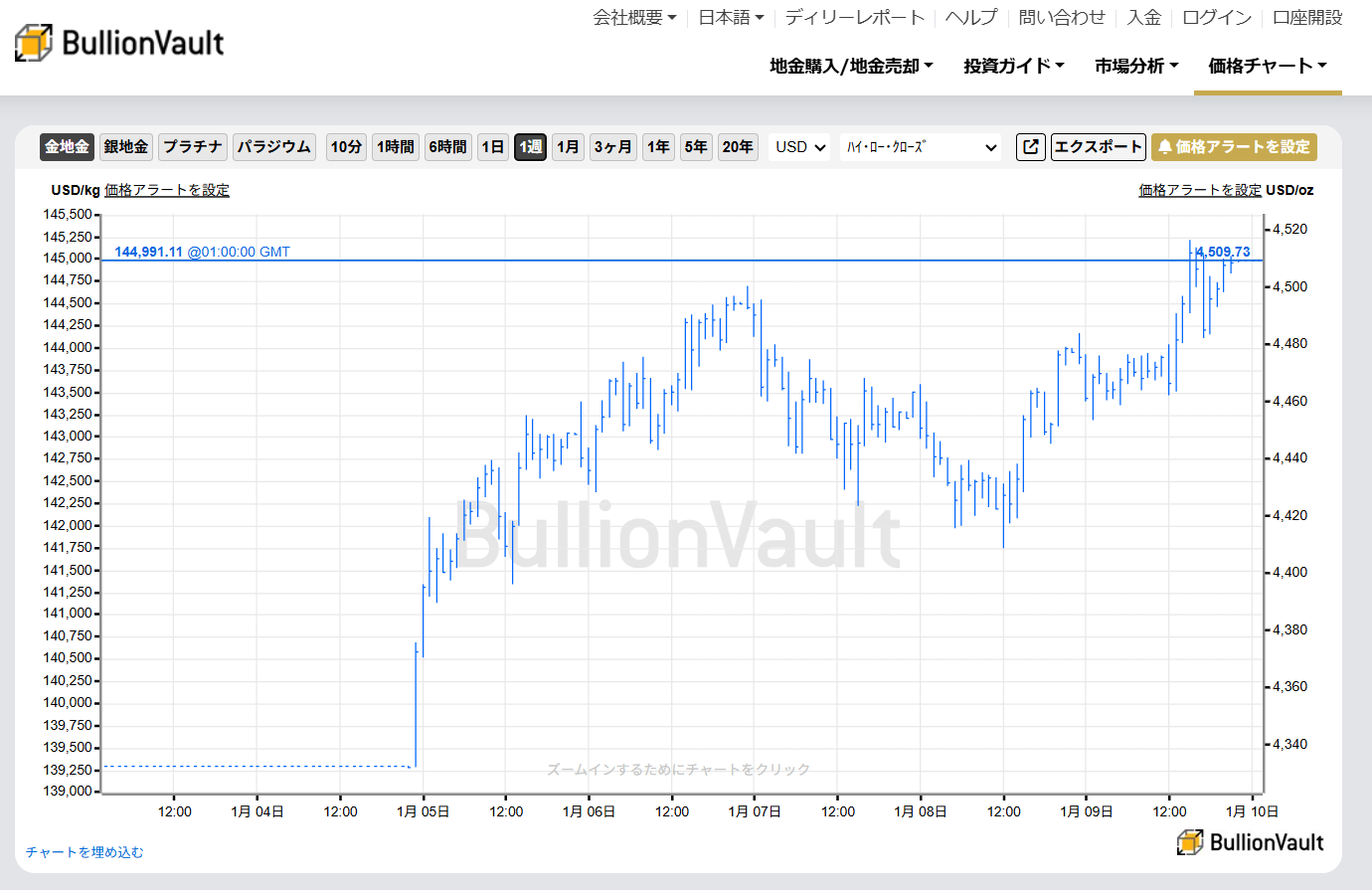Click the エクスポート button
The width and height of the screenshot is (1372, 890).
click(x=1098, y=146)
